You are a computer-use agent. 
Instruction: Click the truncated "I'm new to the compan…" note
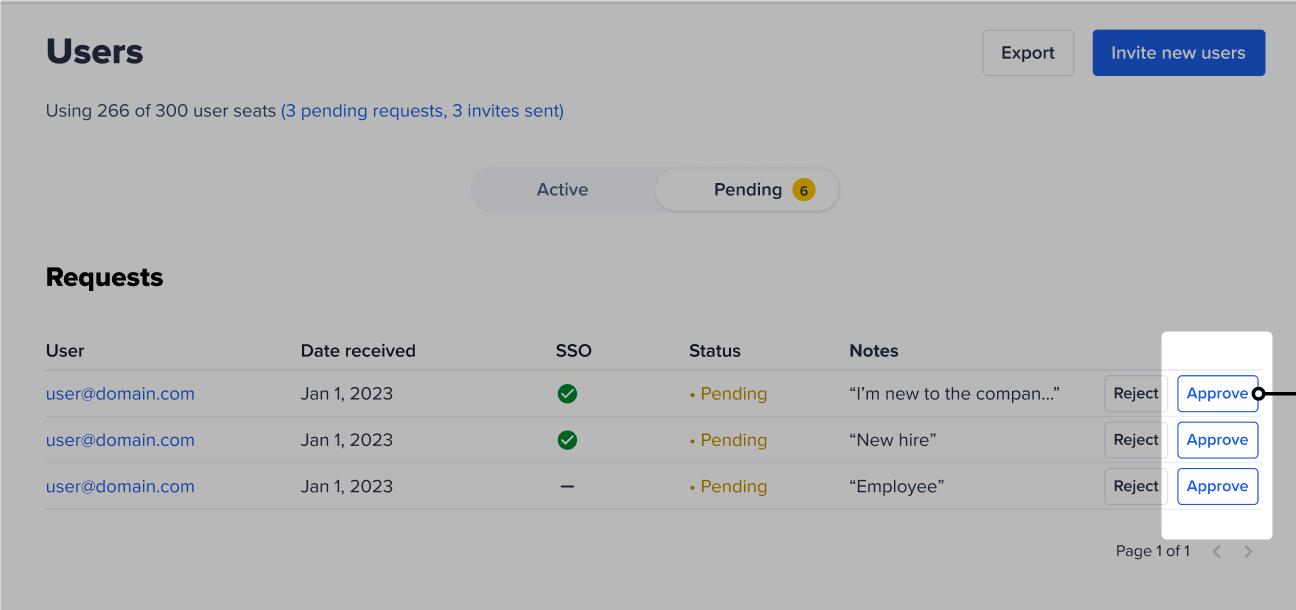pyautogui.click(x=954, y=394)
